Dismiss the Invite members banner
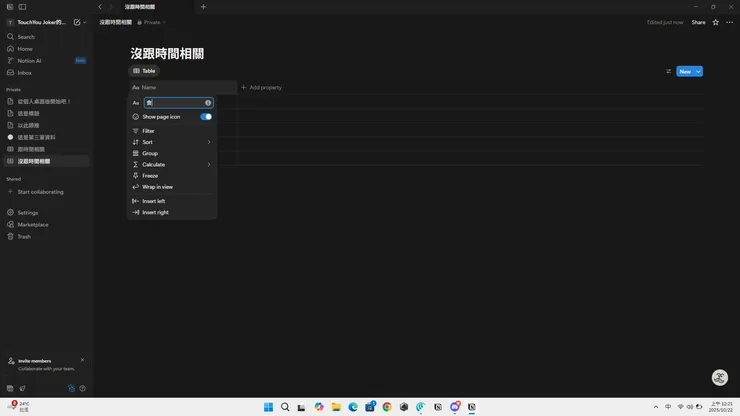This screenshot has height=416, width=740. [x=83, y=360]
